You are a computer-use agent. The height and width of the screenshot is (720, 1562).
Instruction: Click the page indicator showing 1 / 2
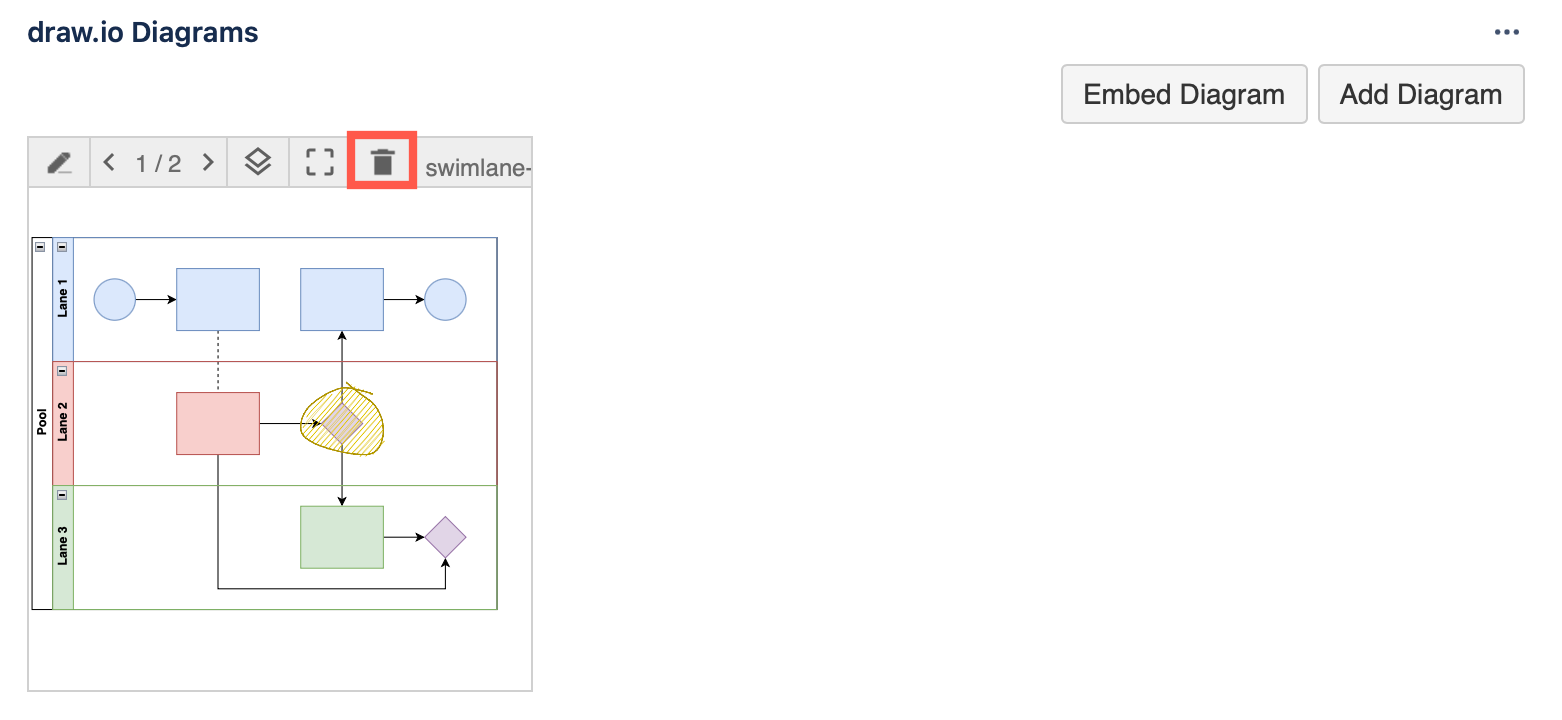pos(158,161)
